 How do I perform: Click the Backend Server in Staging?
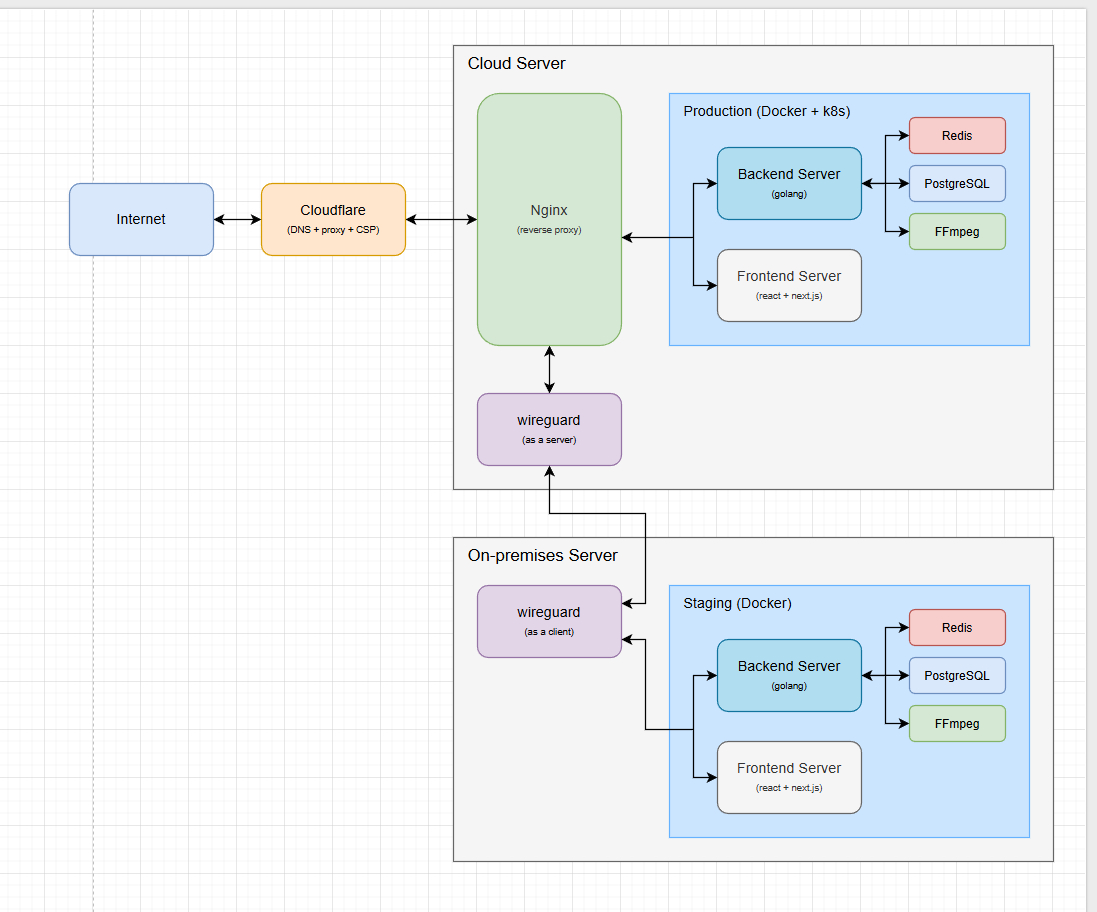(x=789, y=675)
